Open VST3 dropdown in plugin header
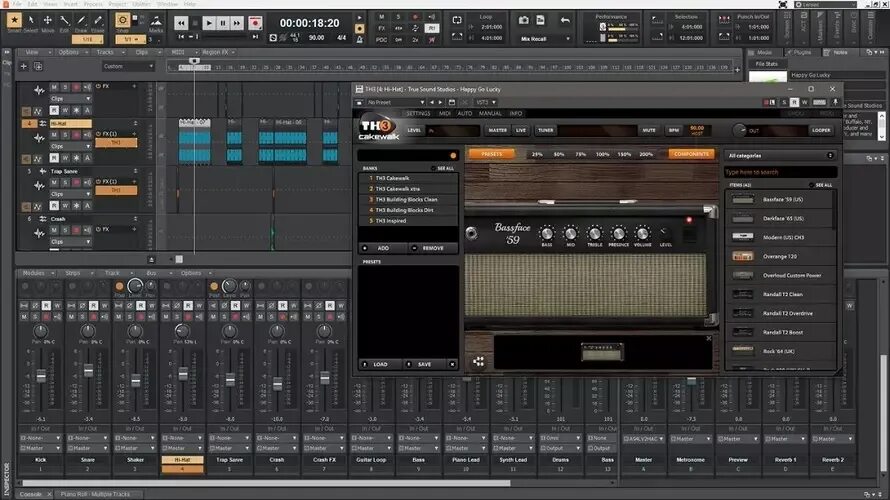The height and width of the screenshot is (500, 890). (486, 102)
